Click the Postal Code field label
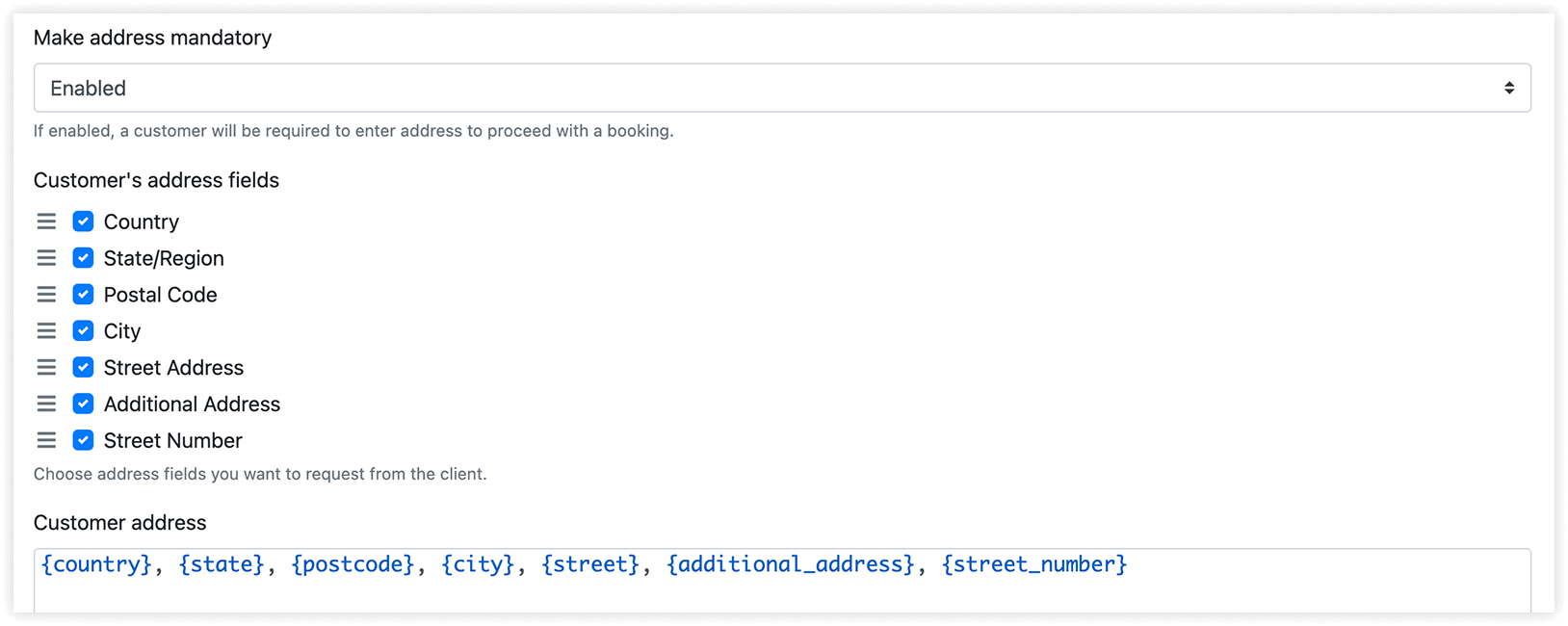1568x626 pixels. pyautogui.click(x=161, y=295)
